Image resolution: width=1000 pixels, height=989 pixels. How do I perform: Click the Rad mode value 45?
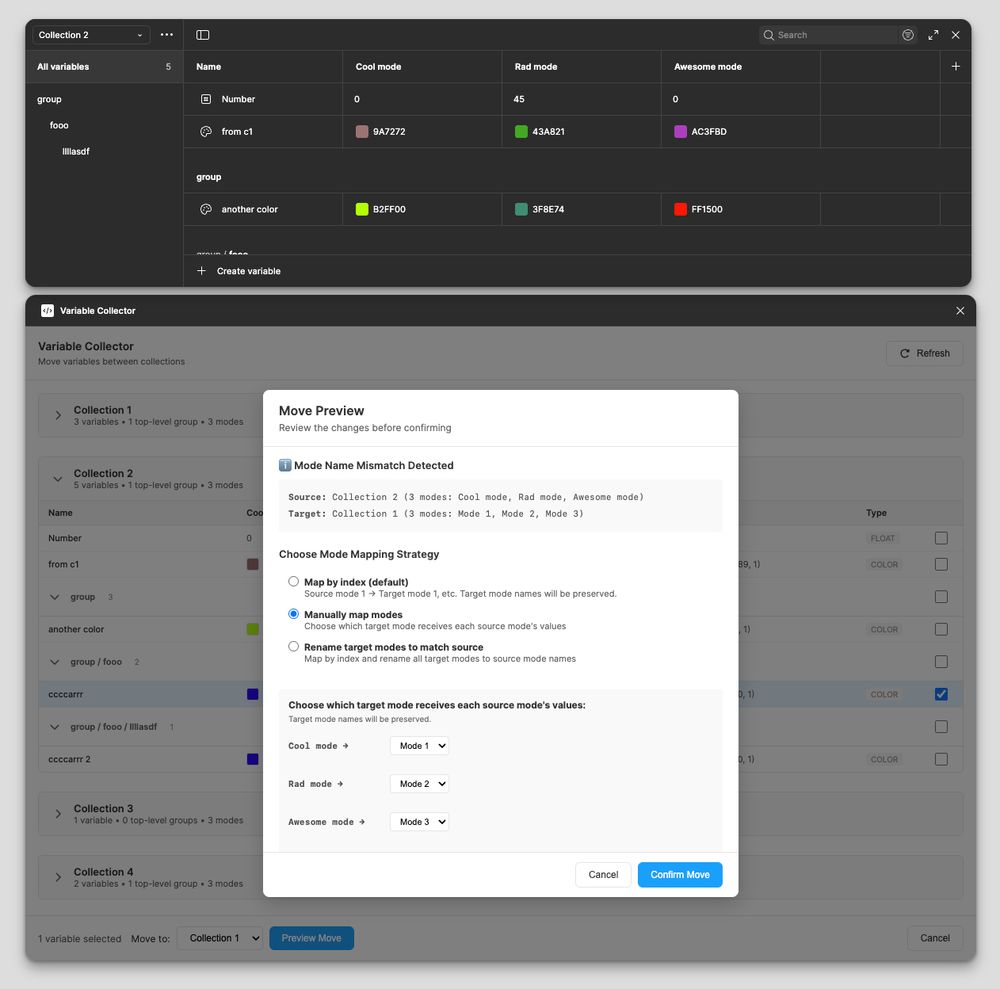click(x=519, y=99)
